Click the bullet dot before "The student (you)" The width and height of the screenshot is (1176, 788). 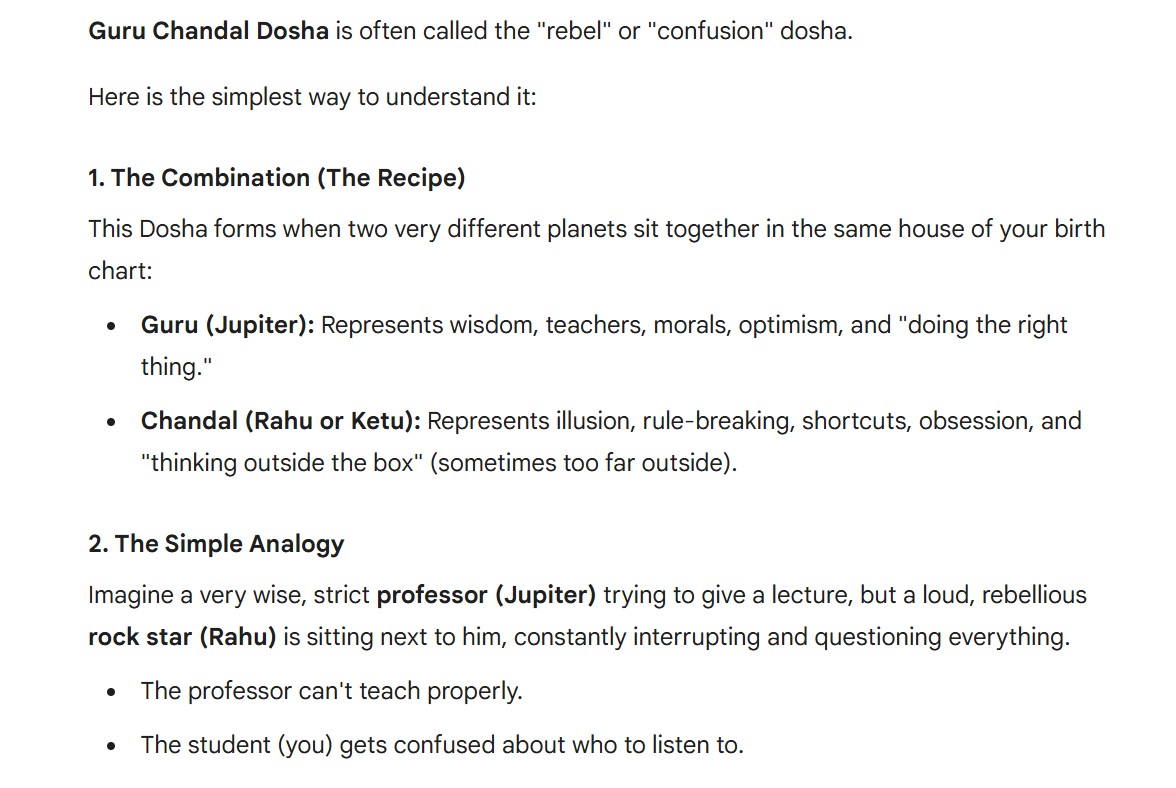(x=112, y=747)
